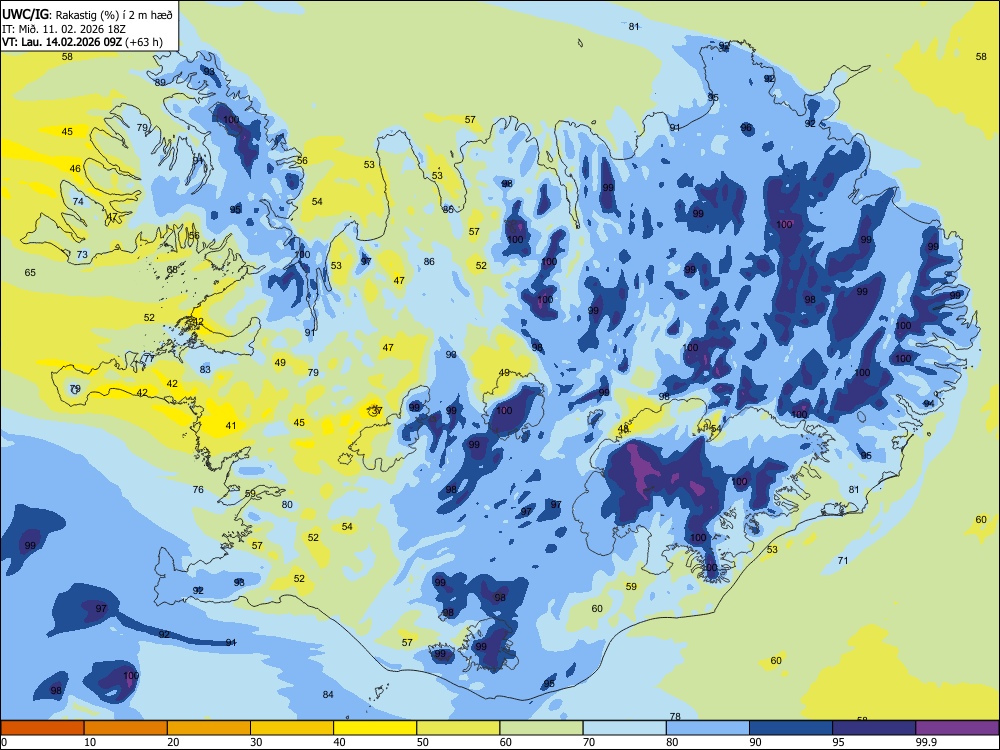Click the humidity value '46' on the map
The image size is (1000, 750).
pyautogui.click(x=75, y=168)
